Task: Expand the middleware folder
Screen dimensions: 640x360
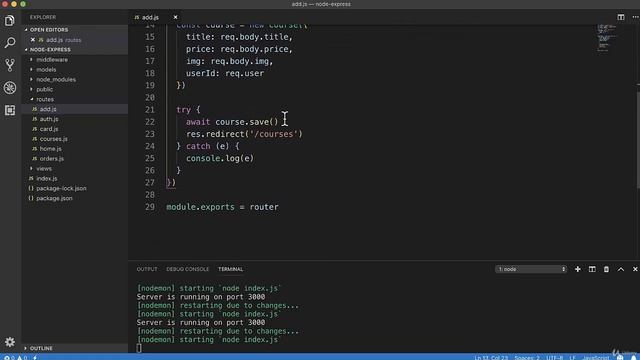Action: click(52, 60)
